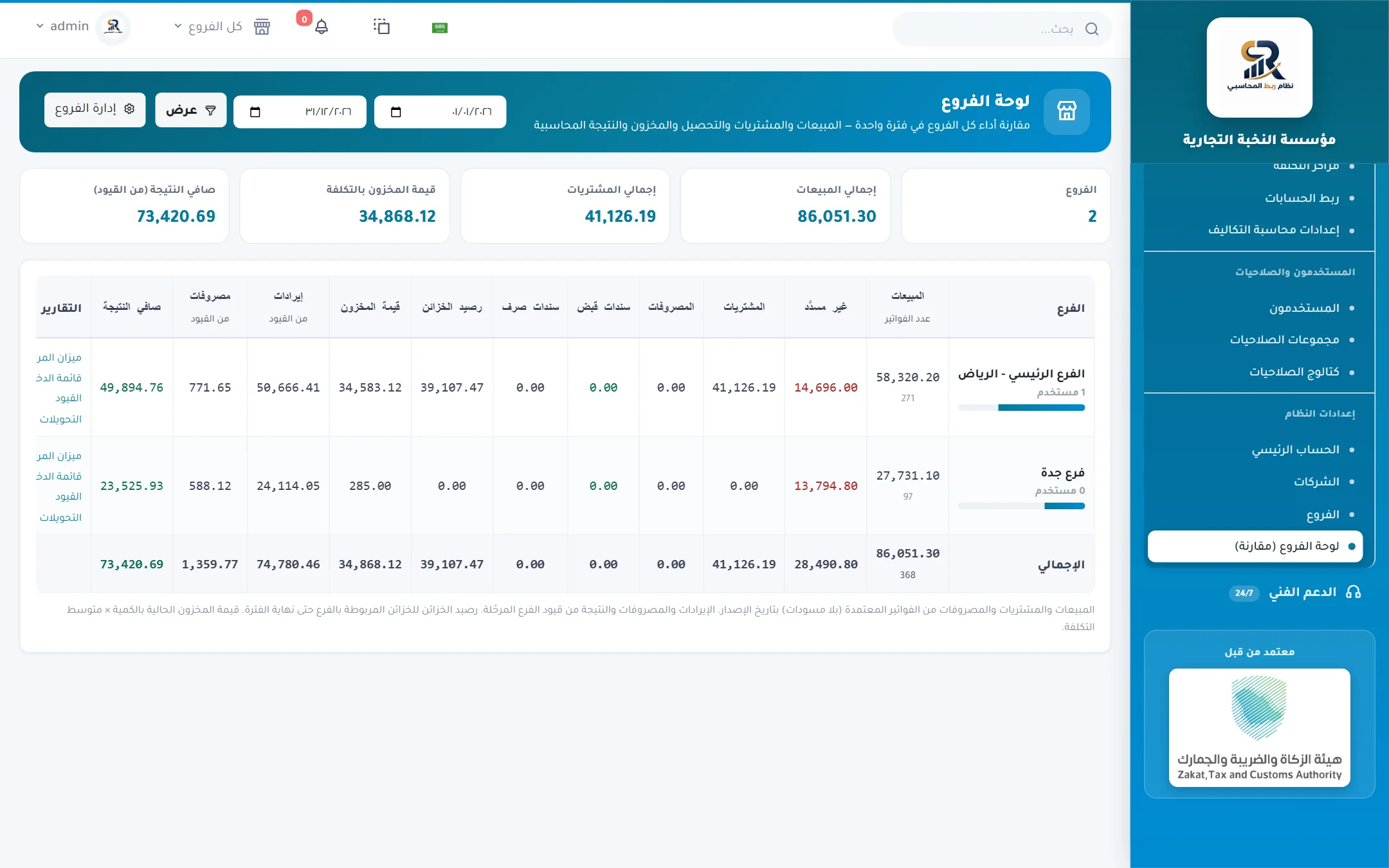1389x868 pixels.
Task: Click the unpaid amount 14,696.00
Action: click(826, 388)
